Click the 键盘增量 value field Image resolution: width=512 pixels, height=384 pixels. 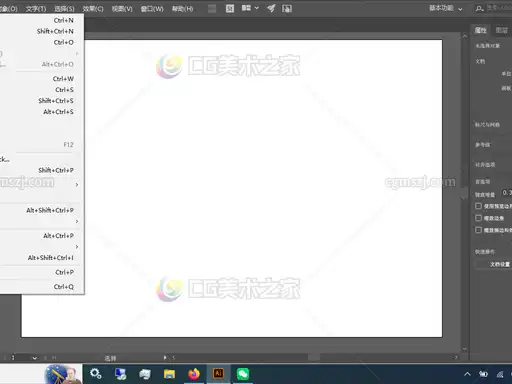(x=507, y=193)
